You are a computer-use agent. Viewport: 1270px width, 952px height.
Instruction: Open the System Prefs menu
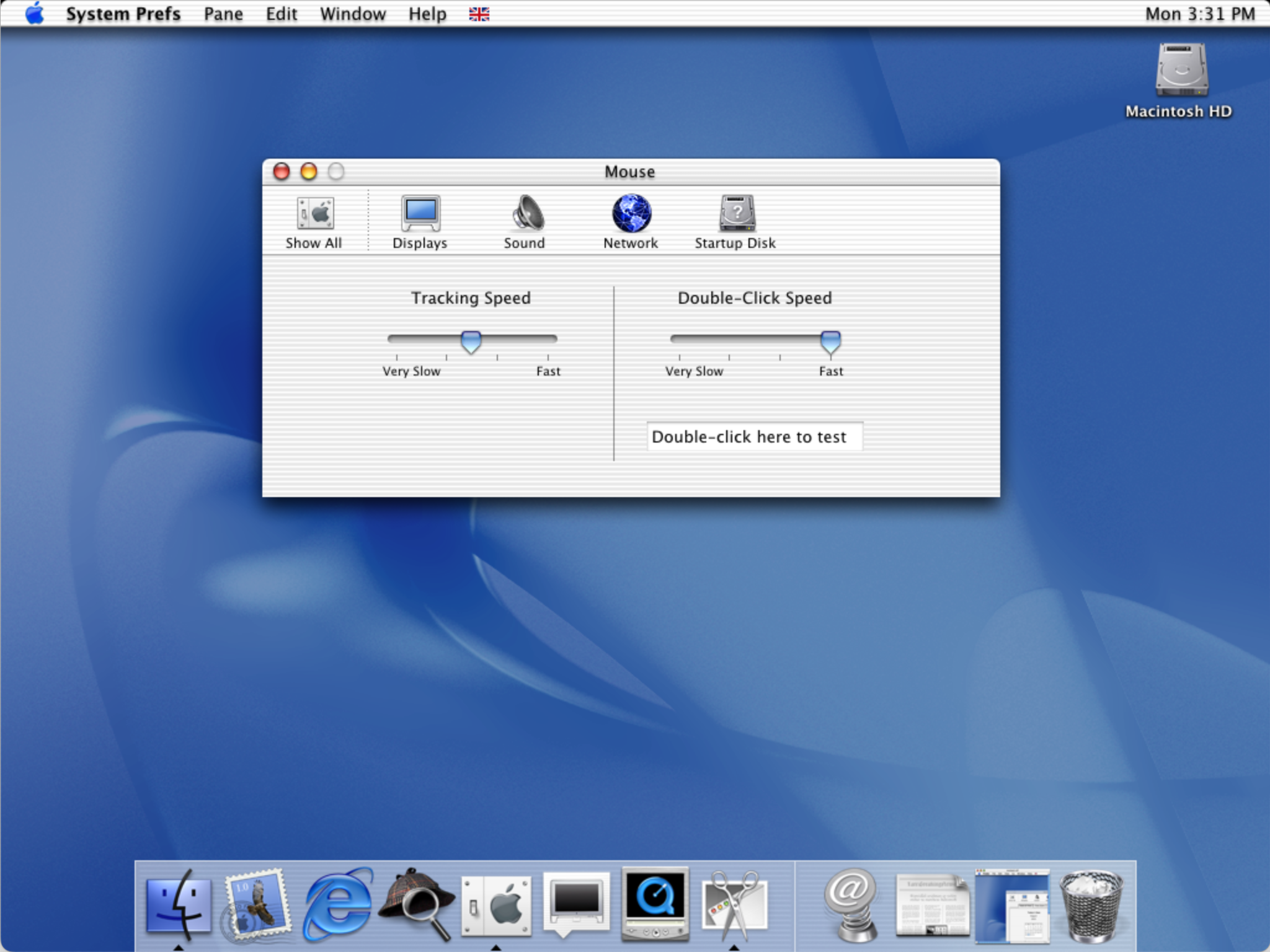coord(123,14)
